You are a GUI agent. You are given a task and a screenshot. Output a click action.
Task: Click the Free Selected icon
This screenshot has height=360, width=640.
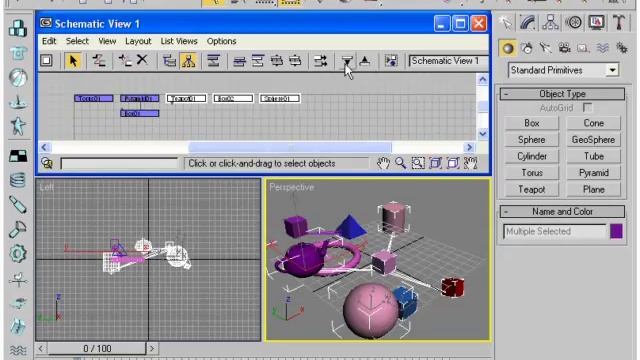295,61
